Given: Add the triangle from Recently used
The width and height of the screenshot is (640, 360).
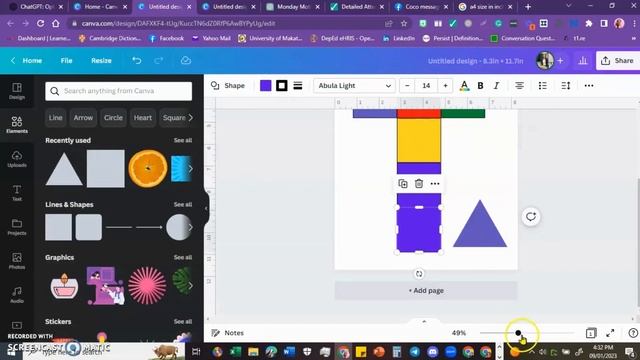Looking at the screenshot, I should click(64, 169).
